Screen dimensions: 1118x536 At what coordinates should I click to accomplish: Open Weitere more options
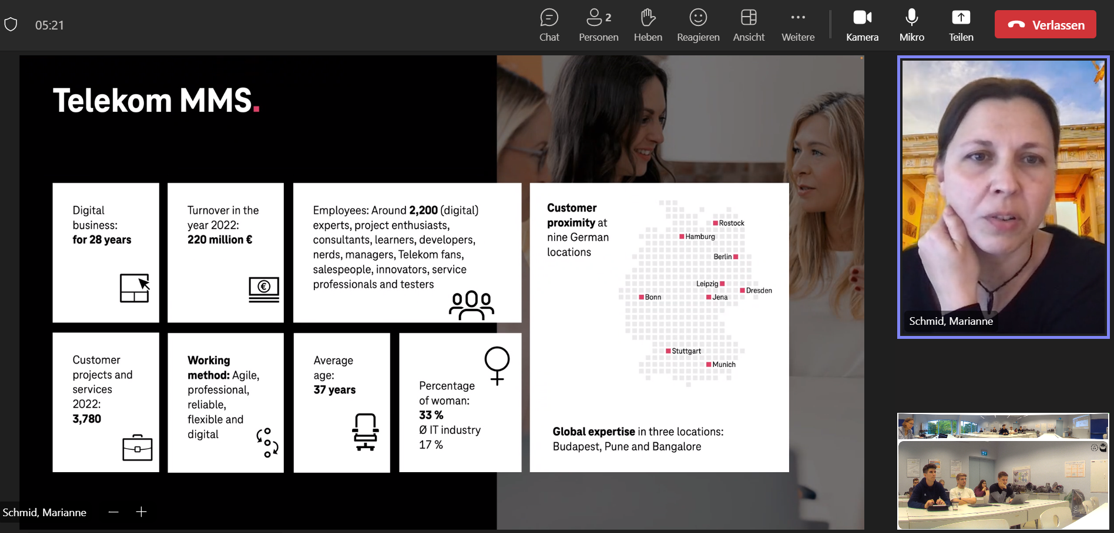(798, 25)
